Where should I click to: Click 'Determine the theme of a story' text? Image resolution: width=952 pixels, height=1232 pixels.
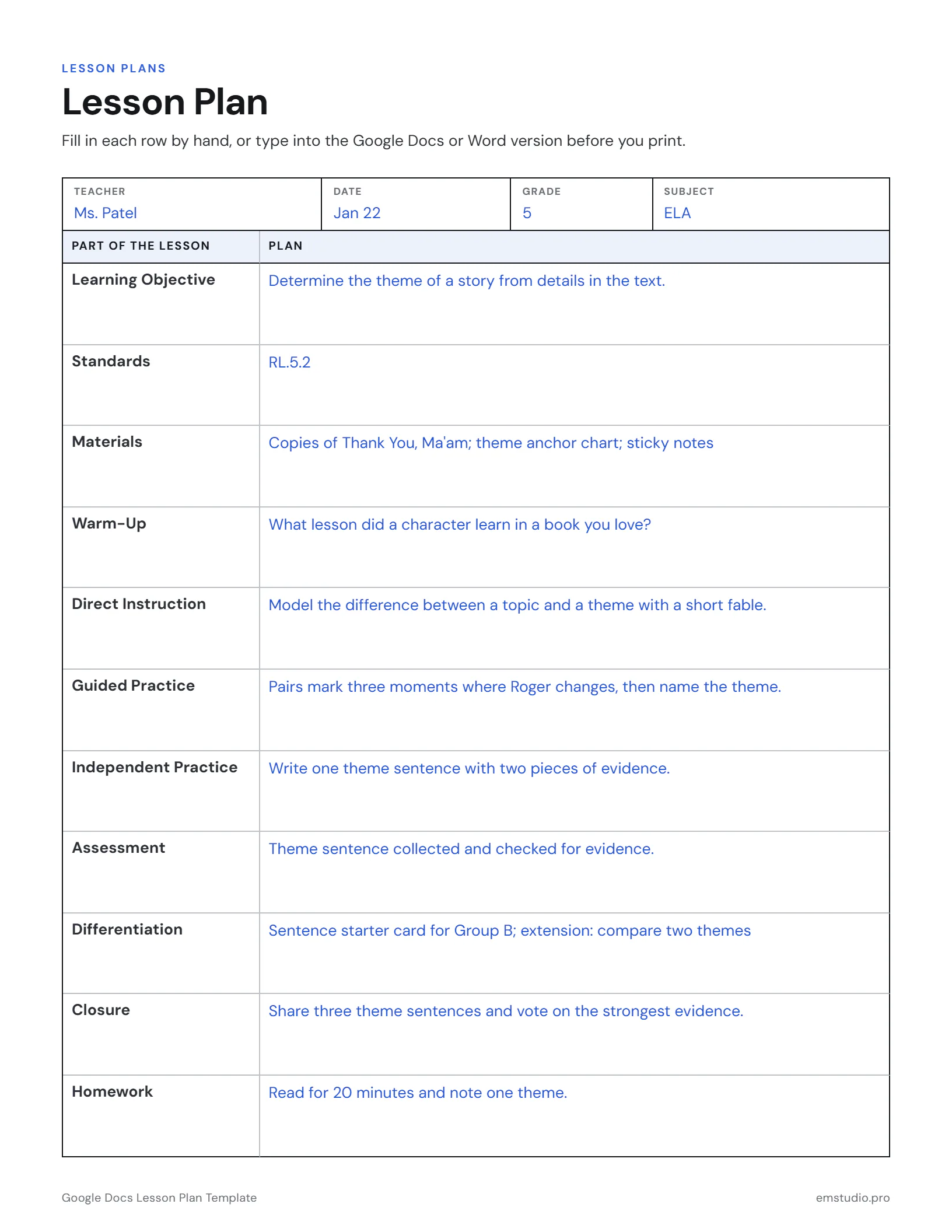381,281
